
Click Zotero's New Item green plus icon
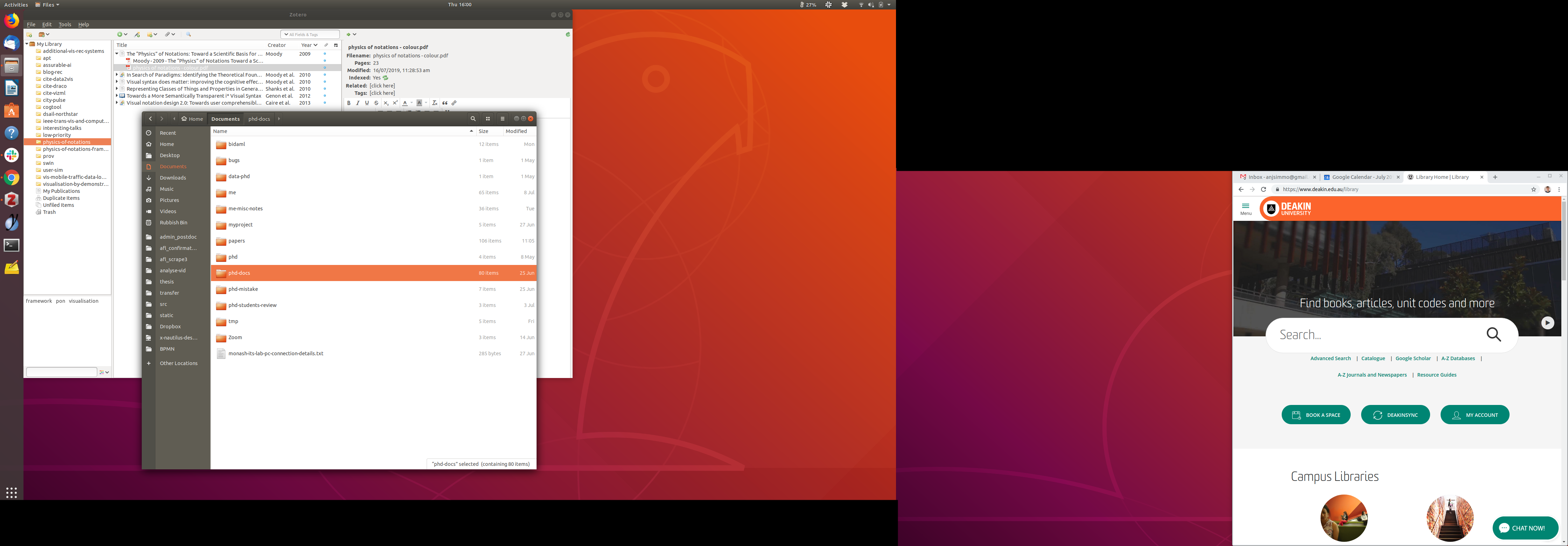click(x=120, y=35)
